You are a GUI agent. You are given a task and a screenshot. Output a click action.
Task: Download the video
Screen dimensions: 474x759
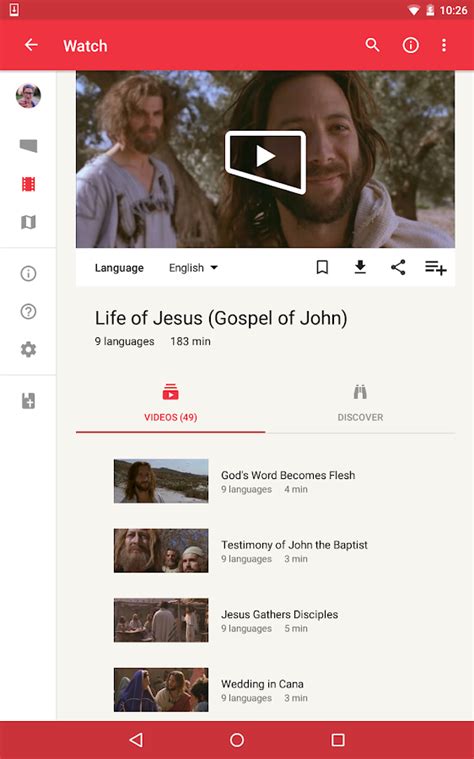[x=360, y=267]
